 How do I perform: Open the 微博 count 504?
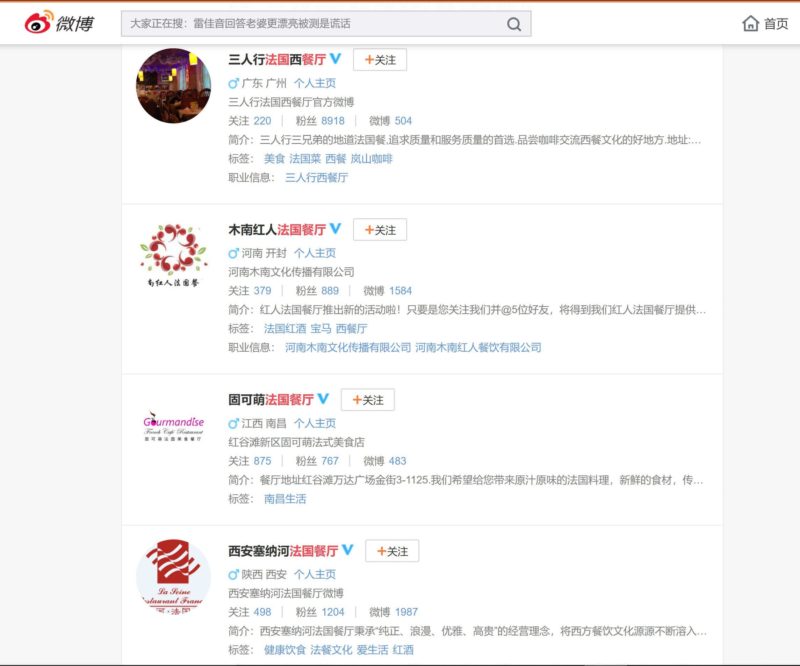[x=403, y=121]
